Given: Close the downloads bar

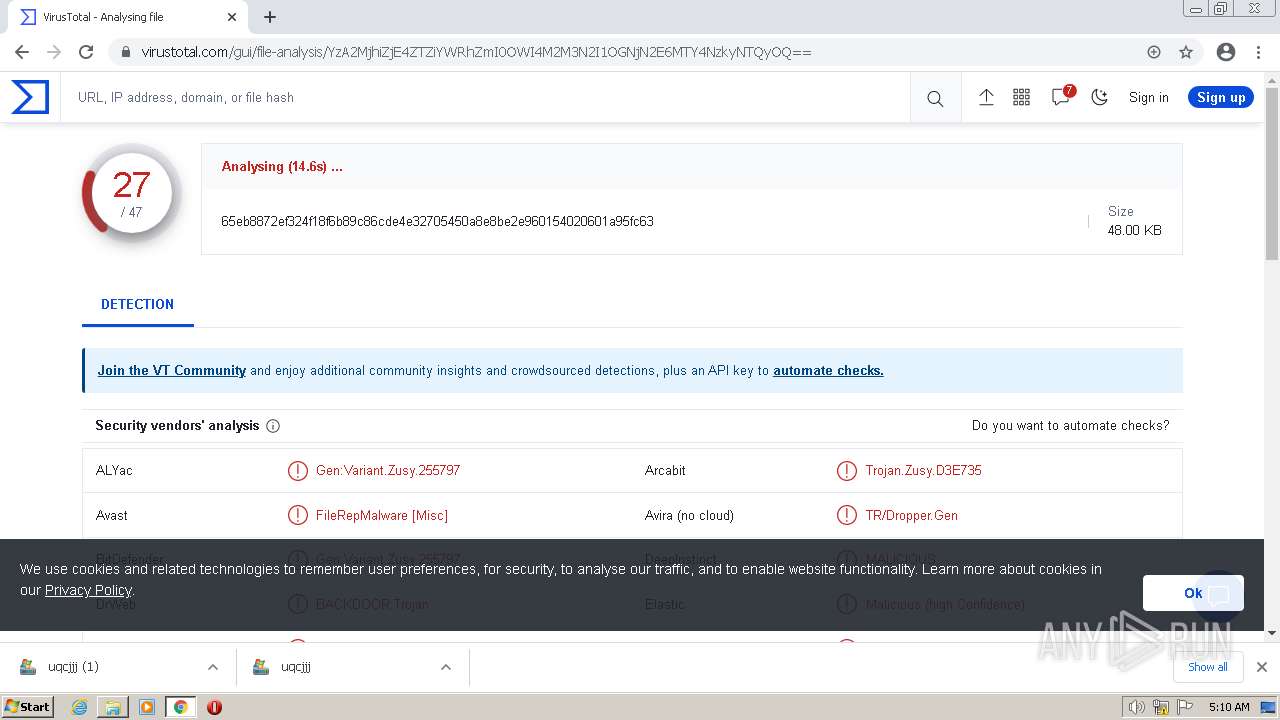Looking at the screenshot, I should coord(1262,667).
